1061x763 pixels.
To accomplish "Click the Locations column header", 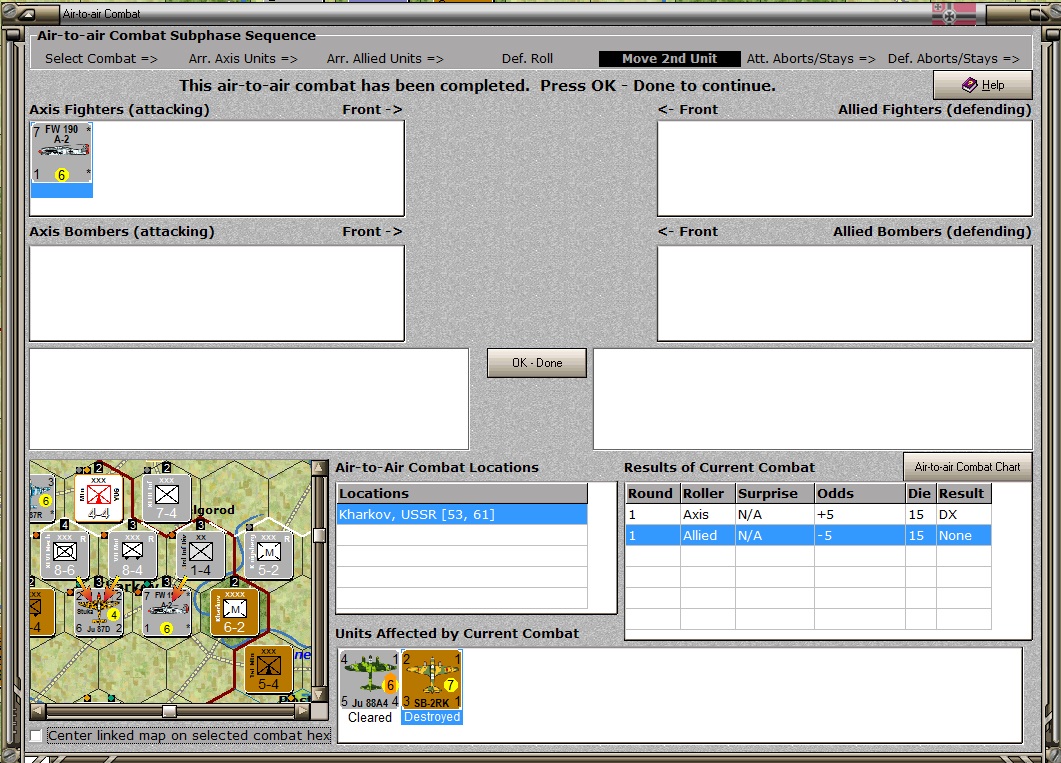I will [x=461, y=493].
